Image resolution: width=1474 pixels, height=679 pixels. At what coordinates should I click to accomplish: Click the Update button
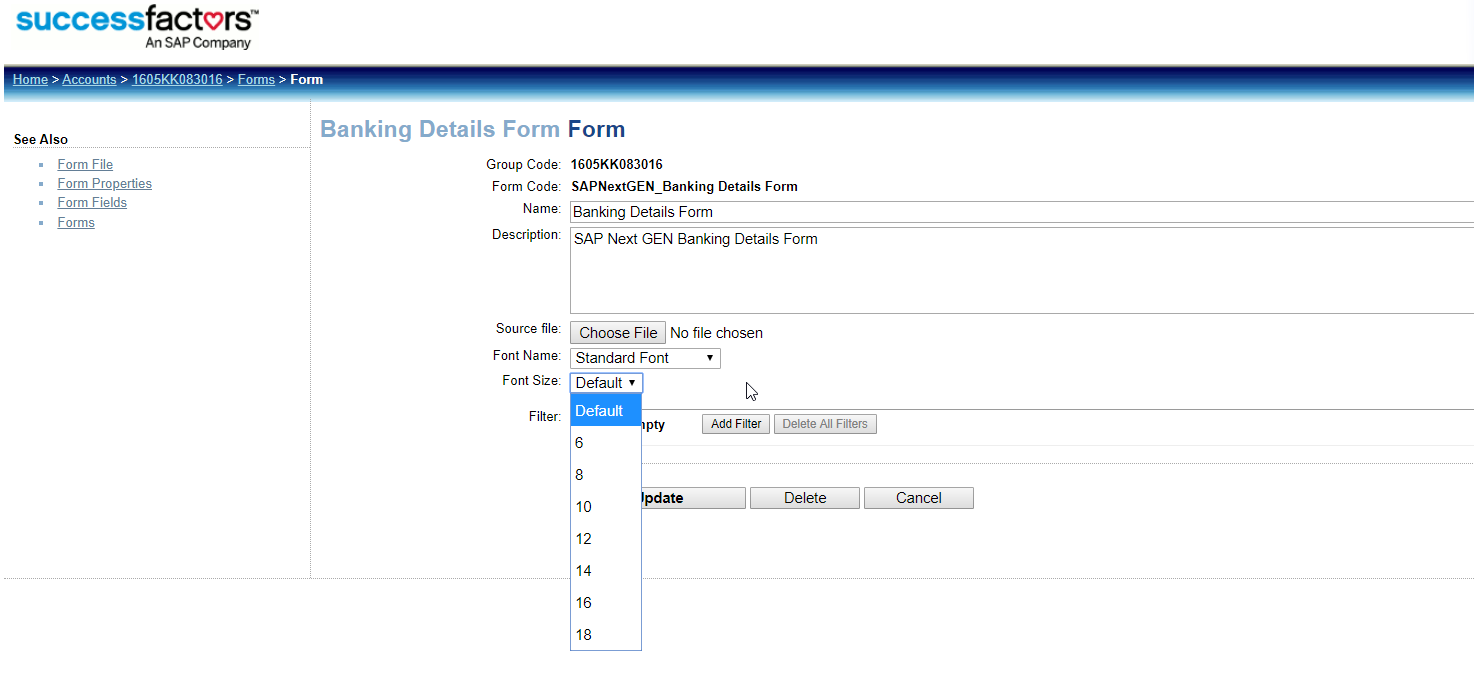(694, 498)
